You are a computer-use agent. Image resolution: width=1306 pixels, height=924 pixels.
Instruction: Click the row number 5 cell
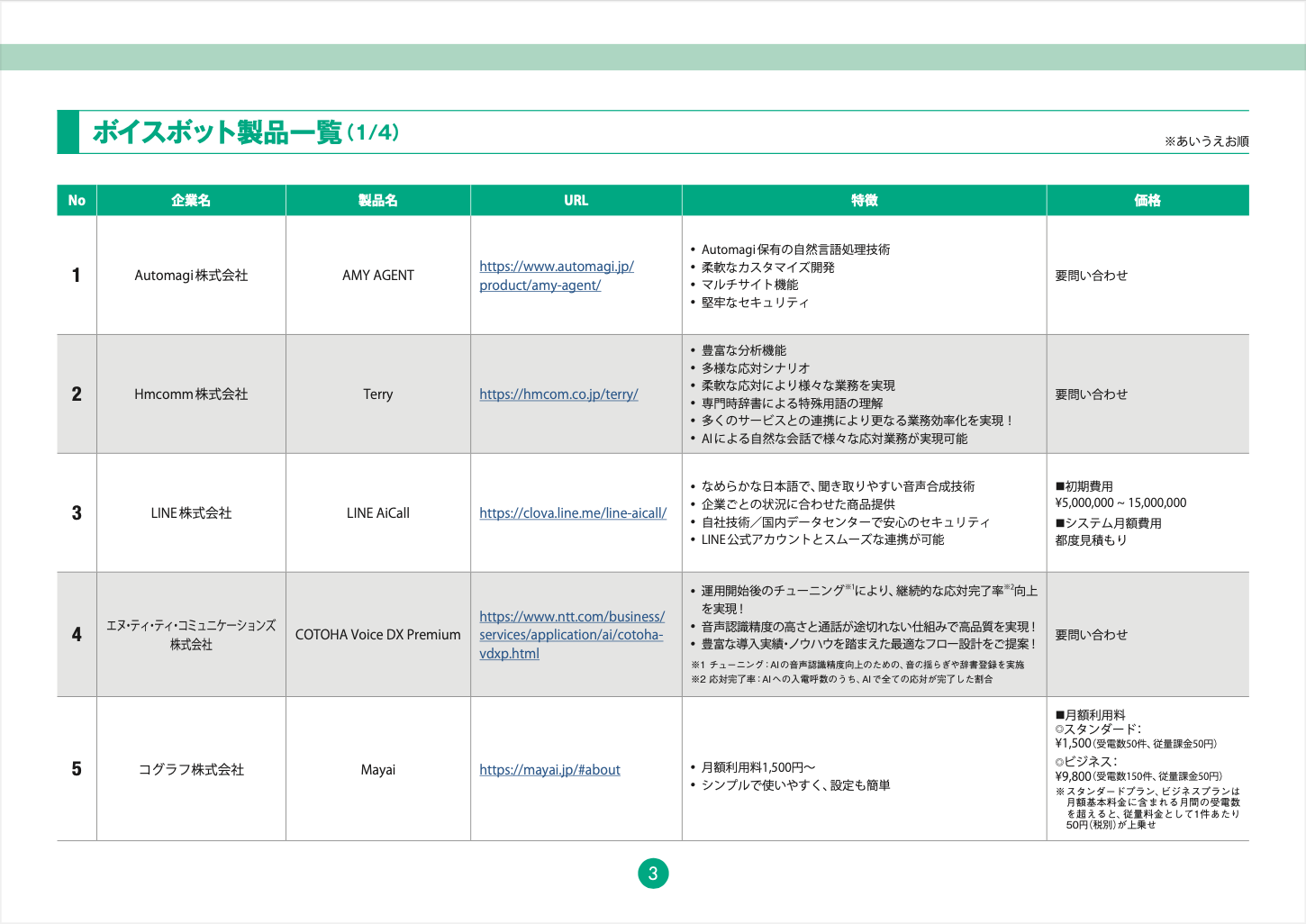click(x=77, y=770)
